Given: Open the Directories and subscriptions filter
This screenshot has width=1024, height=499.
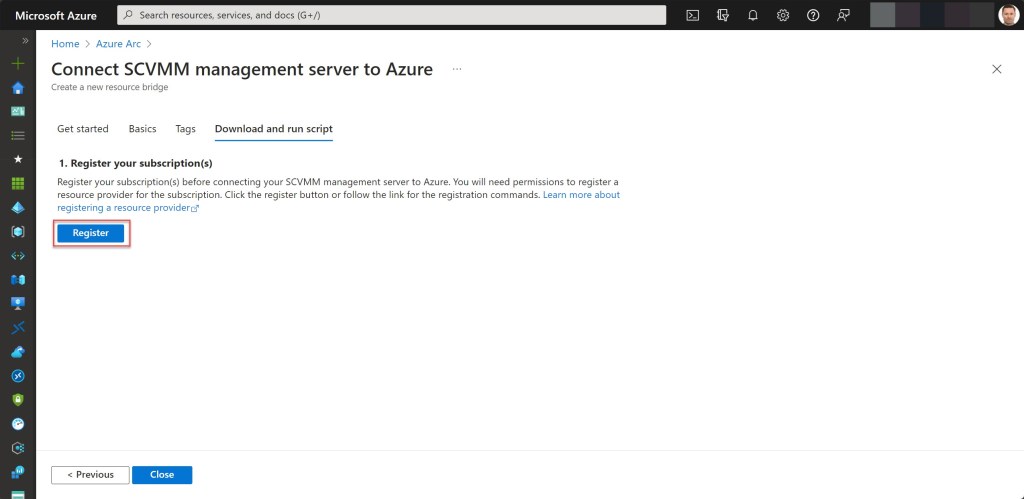Looking at the screenshot, I should (x=722, y=15).
